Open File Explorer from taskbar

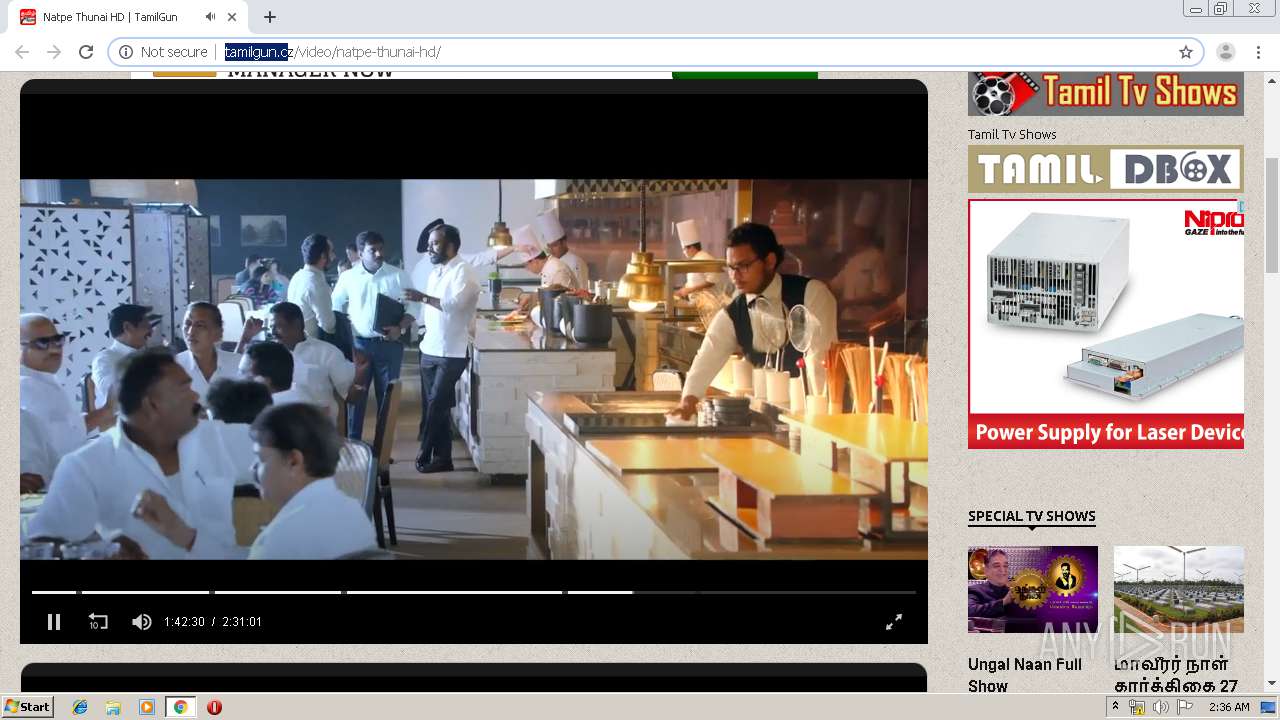[x=113, y=707]
